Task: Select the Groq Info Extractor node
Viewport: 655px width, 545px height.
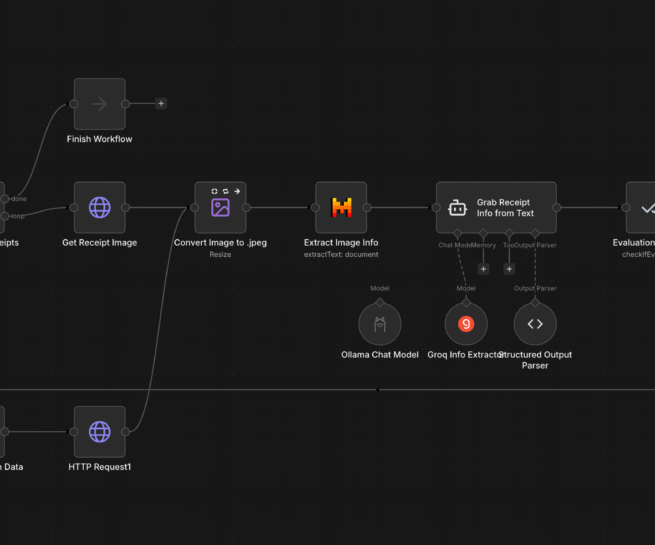Action: 465,323
